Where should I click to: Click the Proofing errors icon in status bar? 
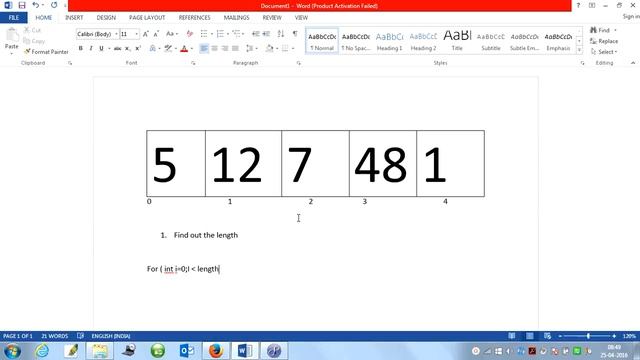coord(80,336)
